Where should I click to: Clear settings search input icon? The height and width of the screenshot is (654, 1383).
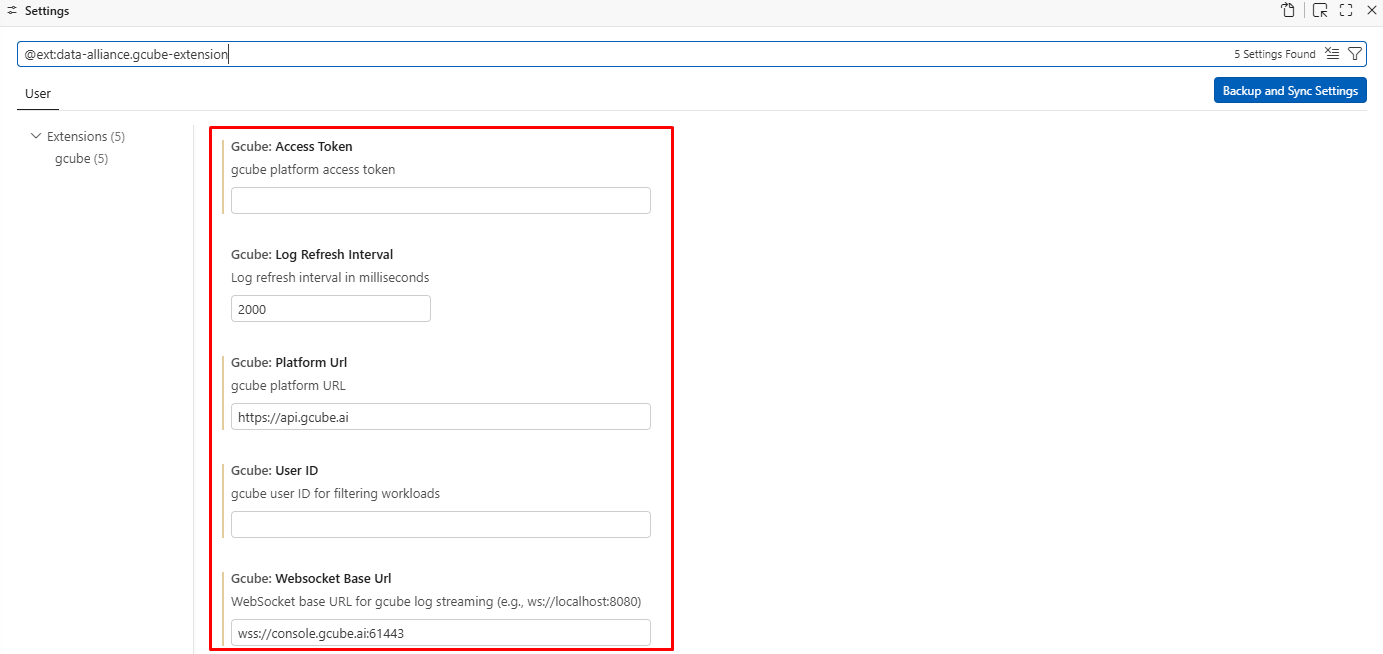(1332, 54)
